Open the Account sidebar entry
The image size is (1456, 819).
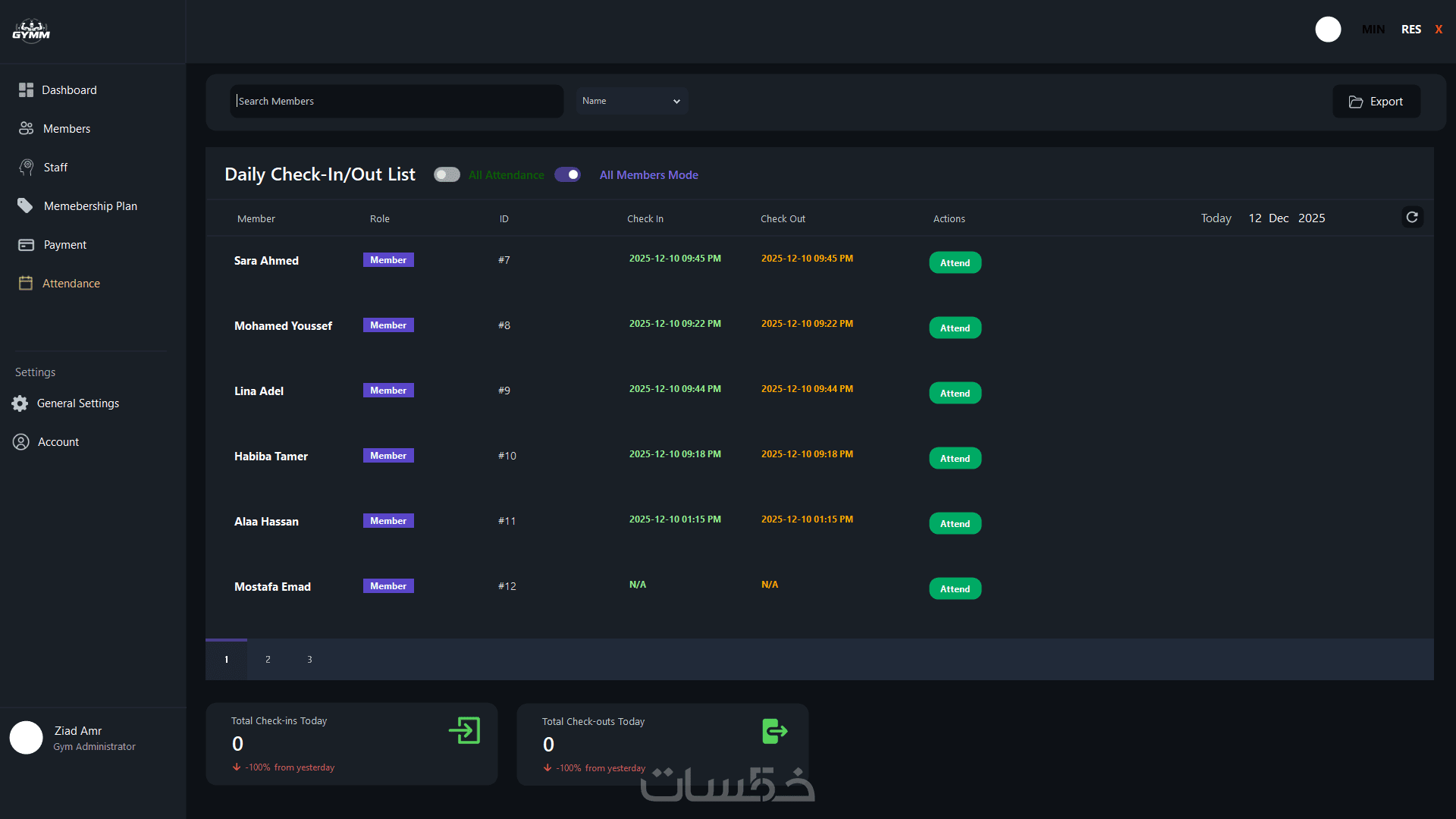point(58,442)
